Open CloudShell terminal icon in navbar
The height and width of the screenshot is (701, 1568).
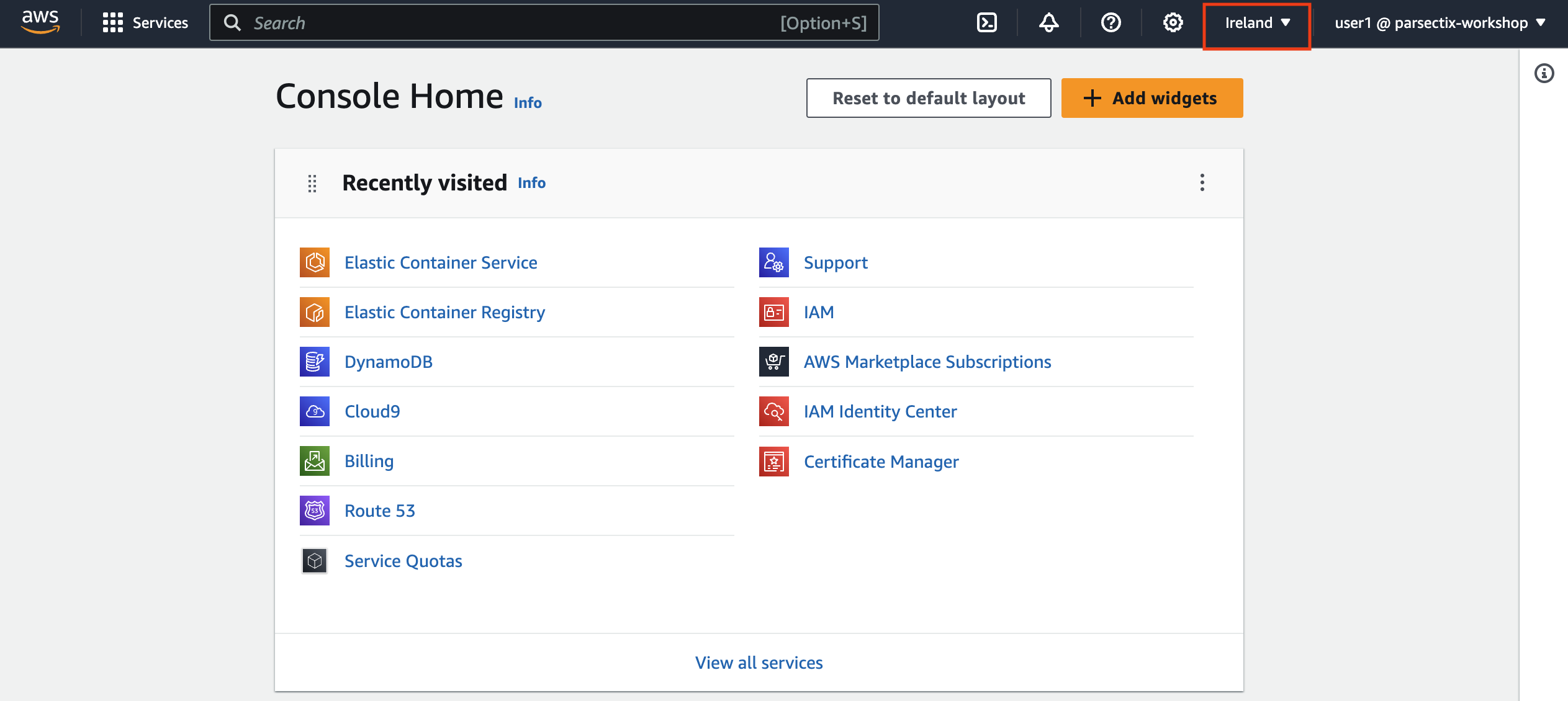pos(986,23)
